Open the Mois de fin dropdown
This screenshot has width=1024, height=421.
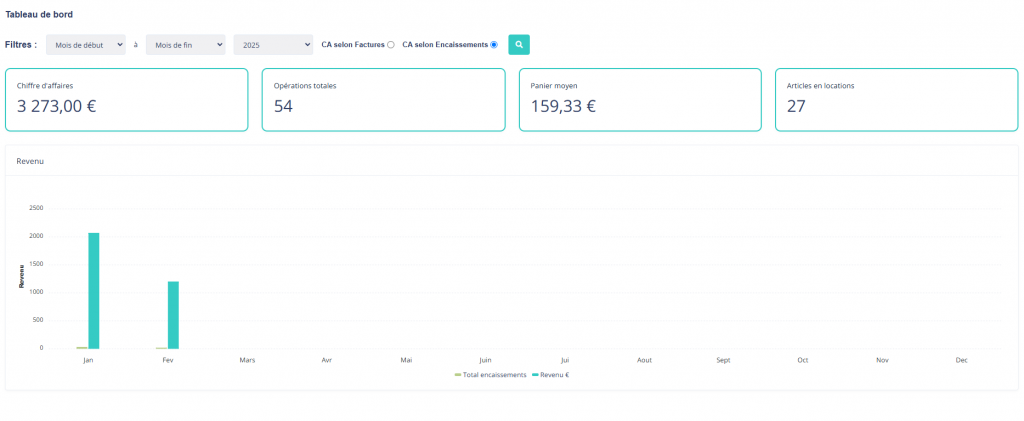pos(185,45)
